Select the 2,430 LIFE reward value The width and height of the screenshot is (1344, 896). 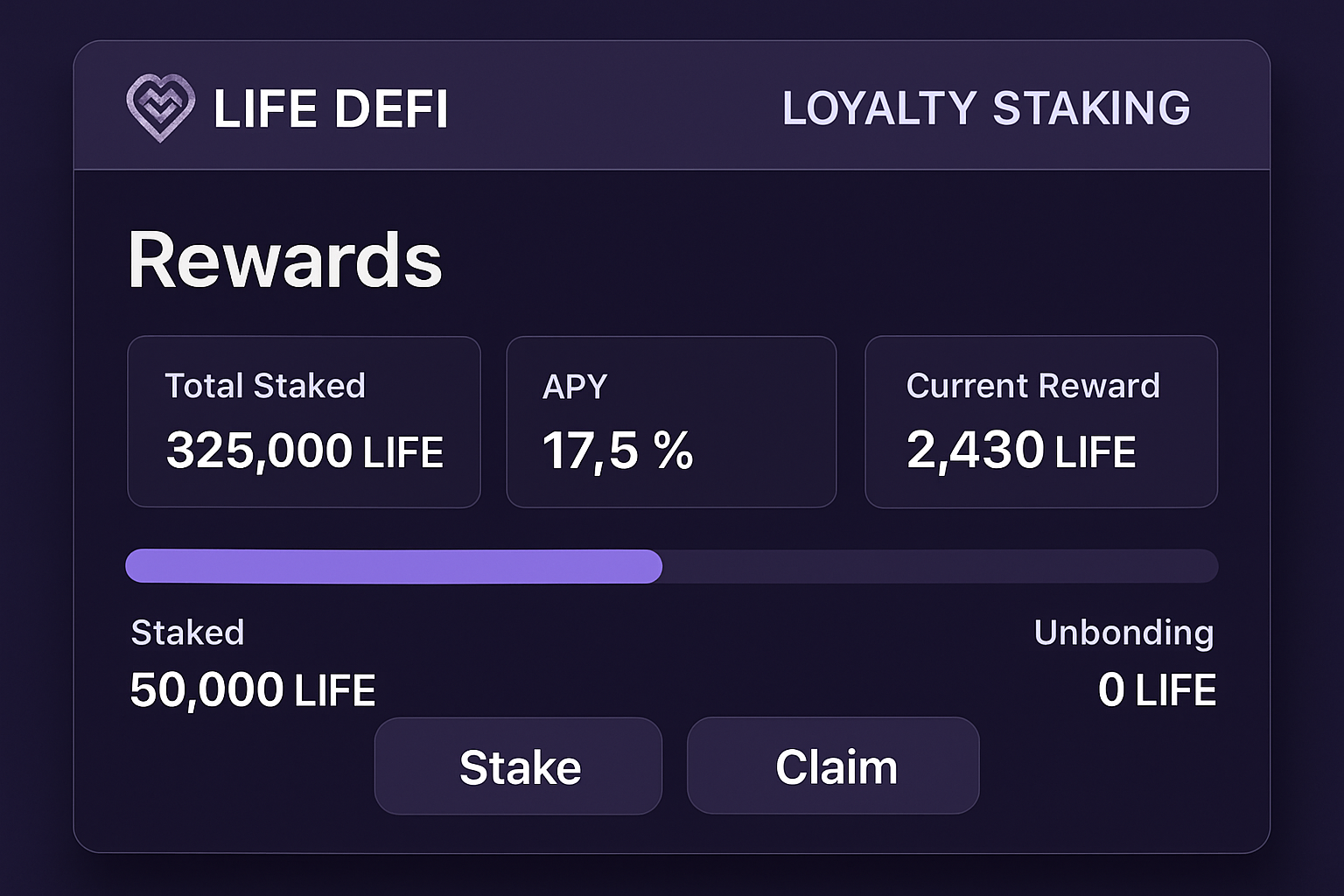[1021, 451]
